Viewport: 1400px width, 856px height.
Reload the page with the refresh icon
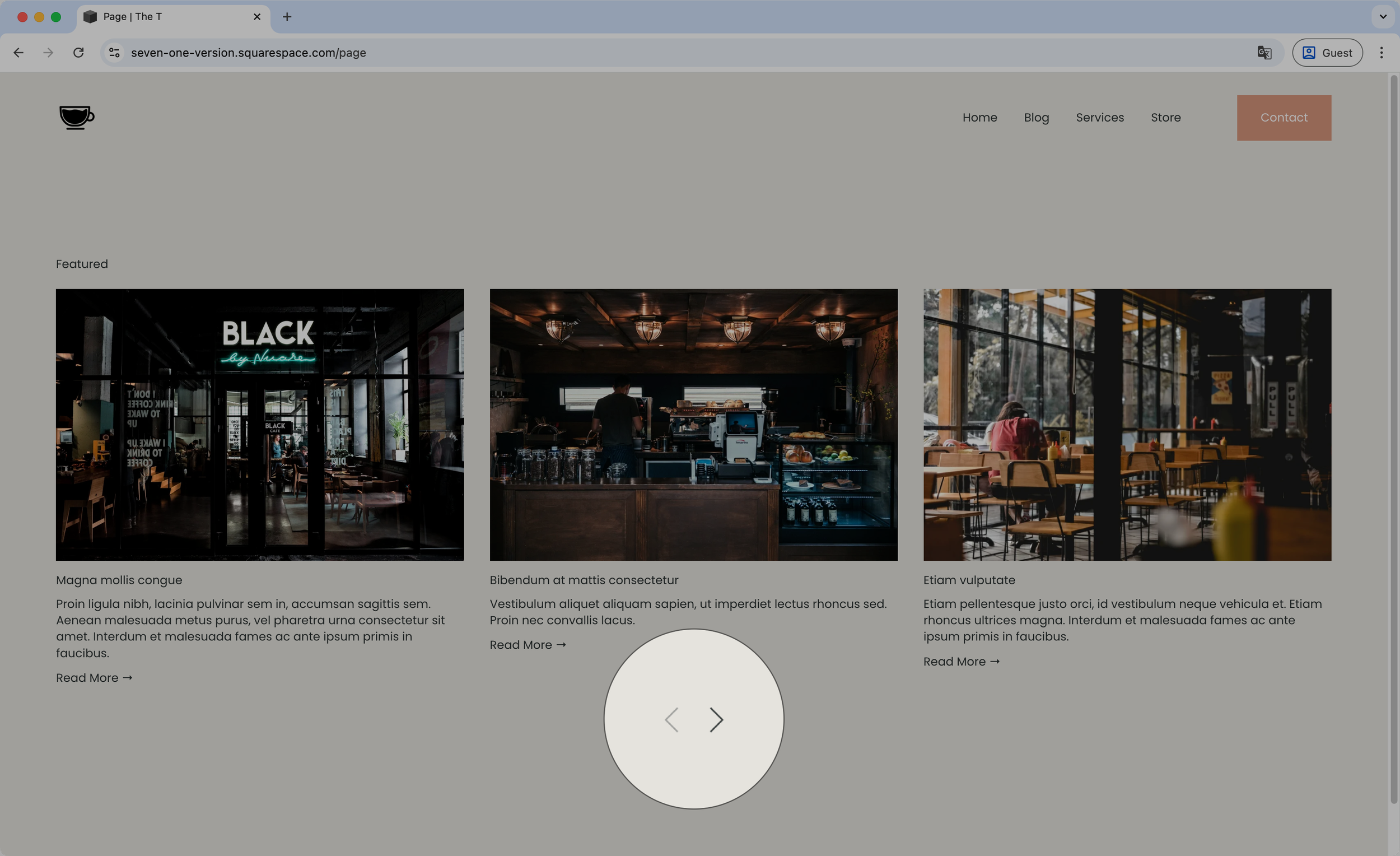coord(78,53)
